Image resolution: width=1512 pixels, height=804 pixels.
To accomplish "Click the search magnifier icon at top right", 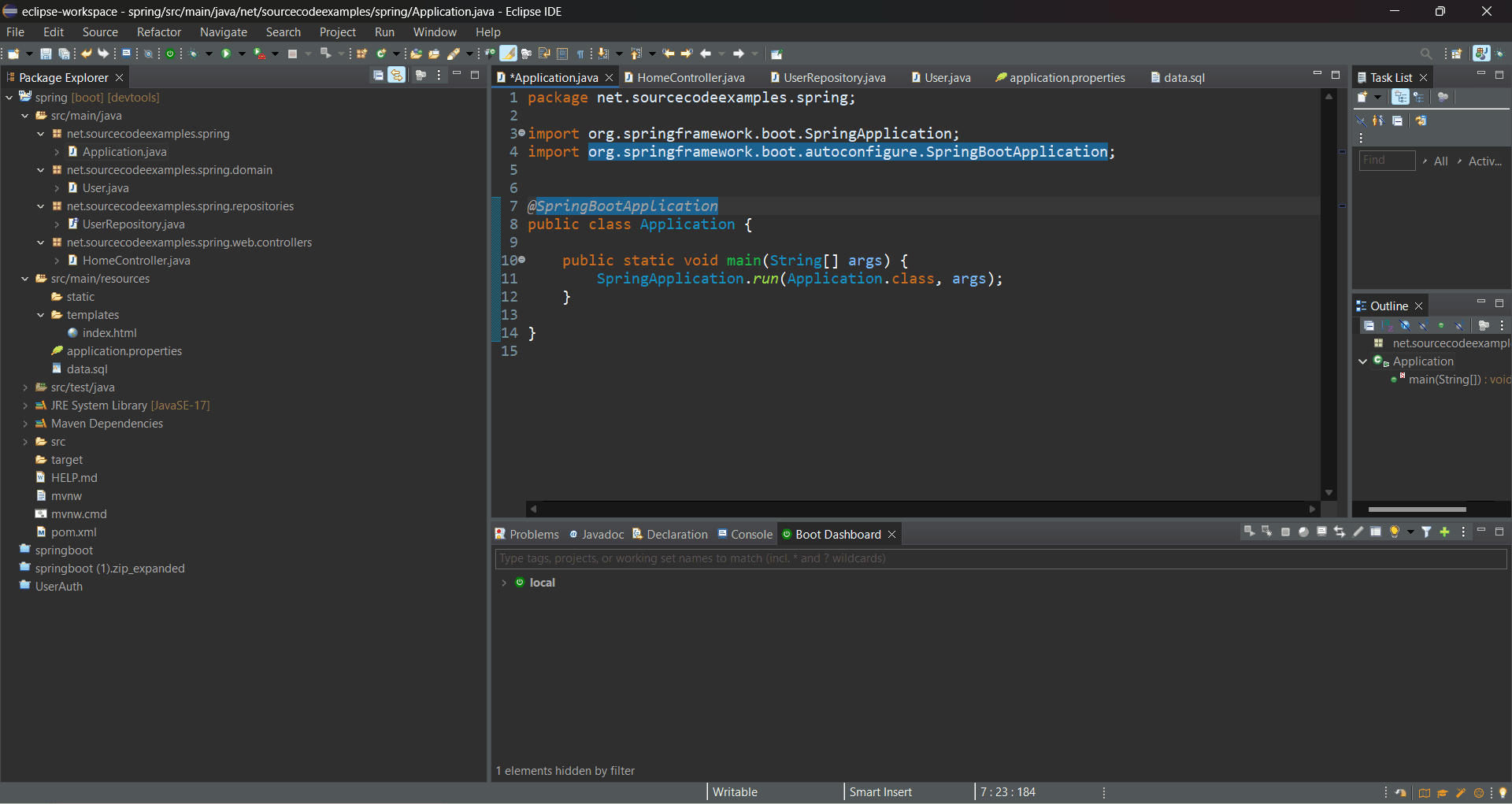I will pos(1426,54).
